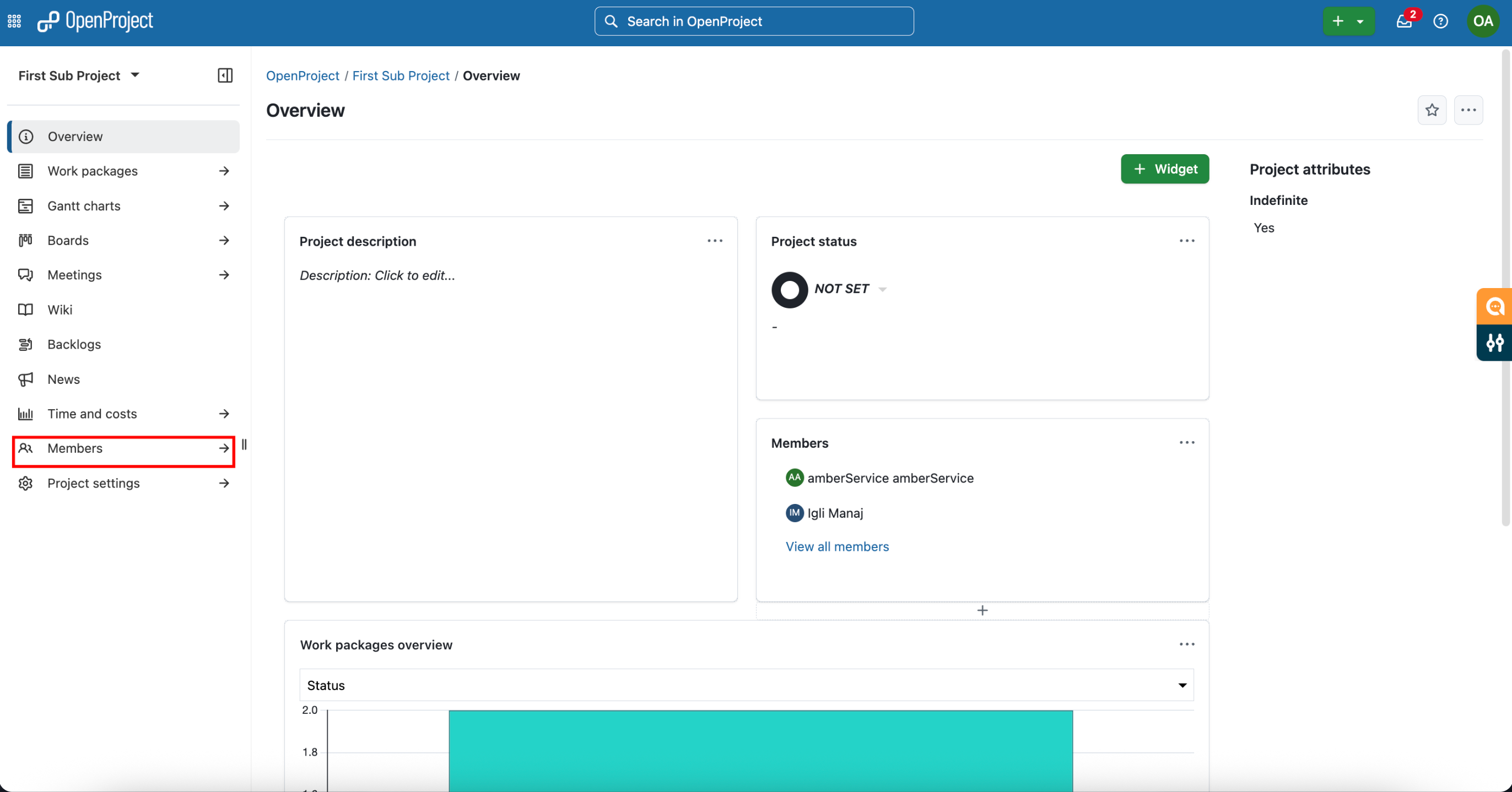This screenshot has width=1512, height=792.
Task: Click the dark sliders settings icon
Action: tap(1494, 342)
